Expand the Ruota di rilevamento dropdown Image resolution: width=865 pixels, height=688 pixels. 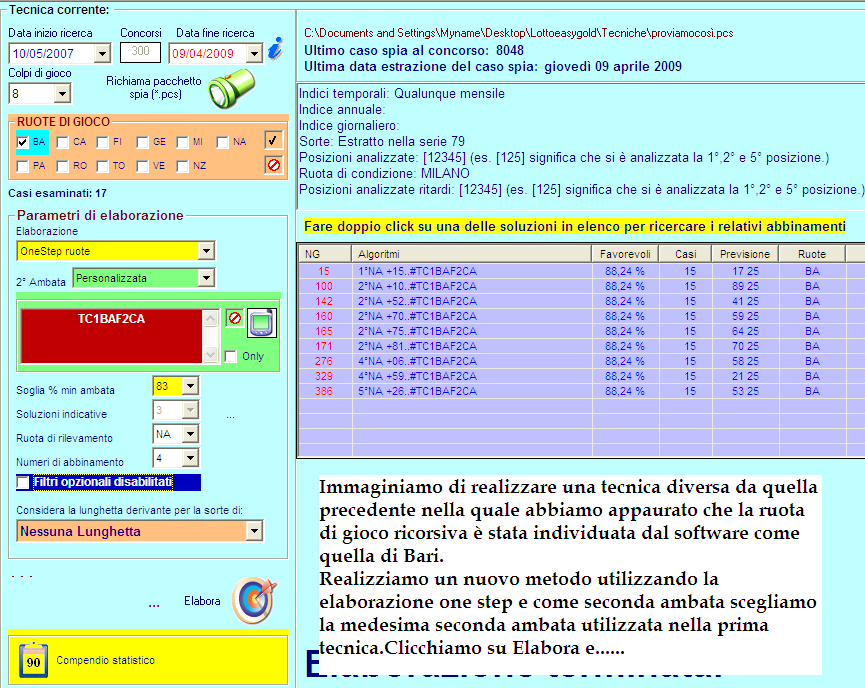190,434
